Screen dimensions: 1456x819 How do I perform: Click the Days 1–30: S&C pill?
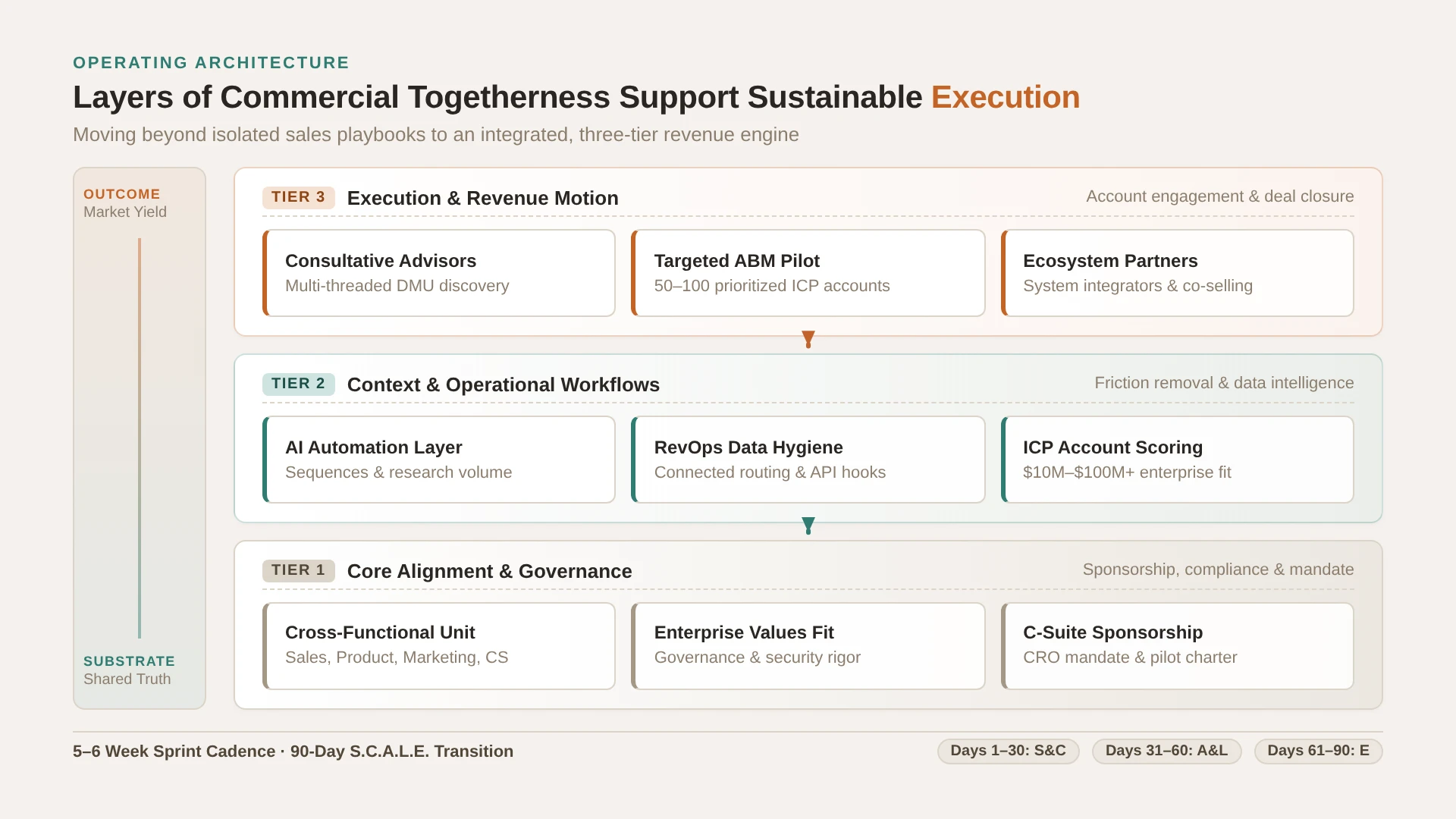1008,751
